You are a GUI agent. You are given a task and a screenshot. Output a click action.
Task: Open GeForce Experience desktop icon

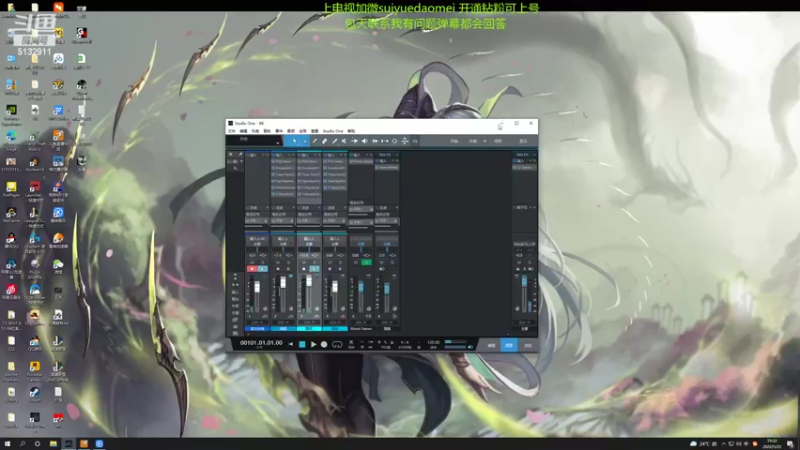point(11,113)
